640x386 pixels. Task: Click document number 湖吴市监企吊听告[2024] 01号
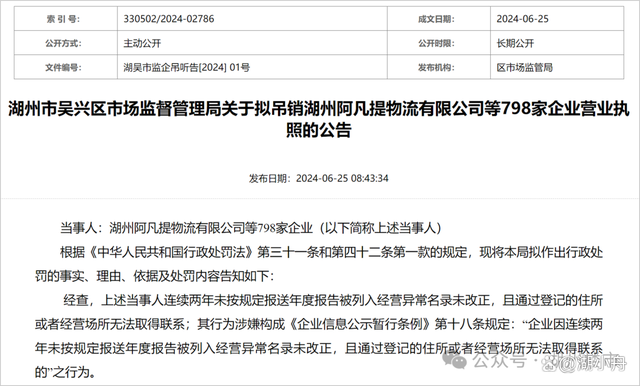pyautogui.click(x=187, y=67)
